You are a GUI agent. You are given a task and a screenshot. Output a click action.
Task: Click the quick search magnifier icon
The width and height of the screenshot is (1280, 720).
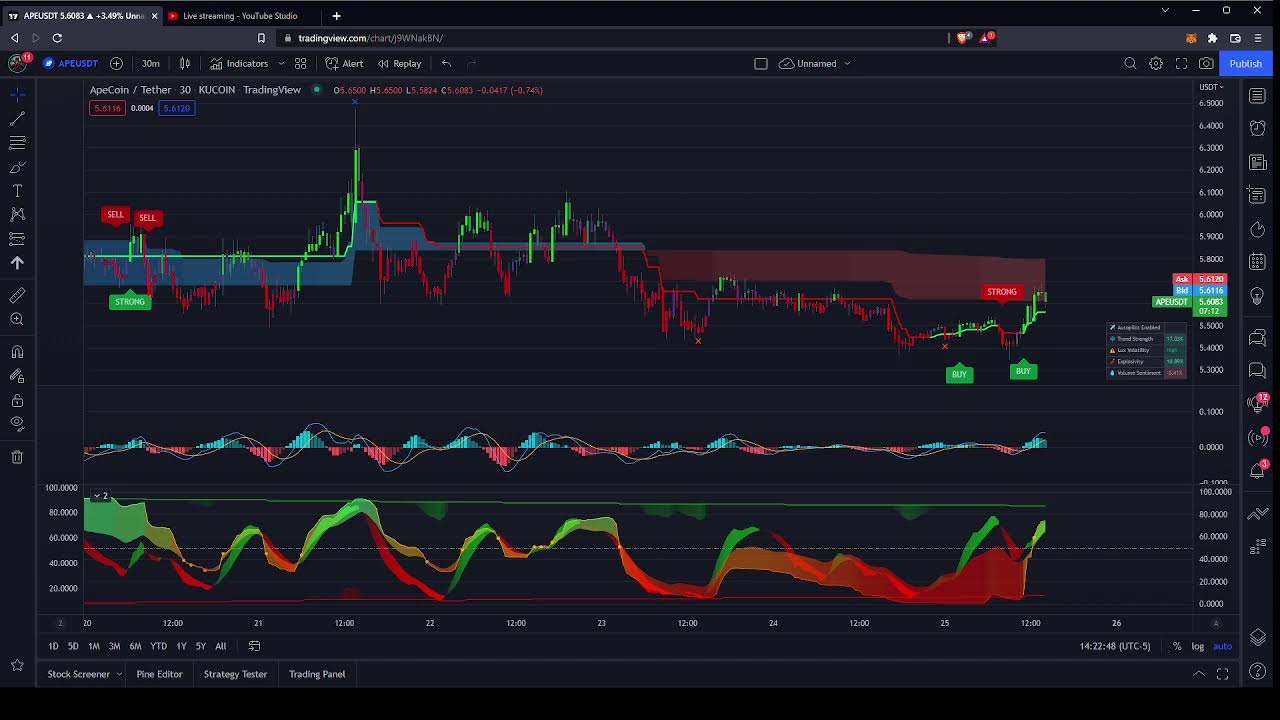pos(1130,63)
